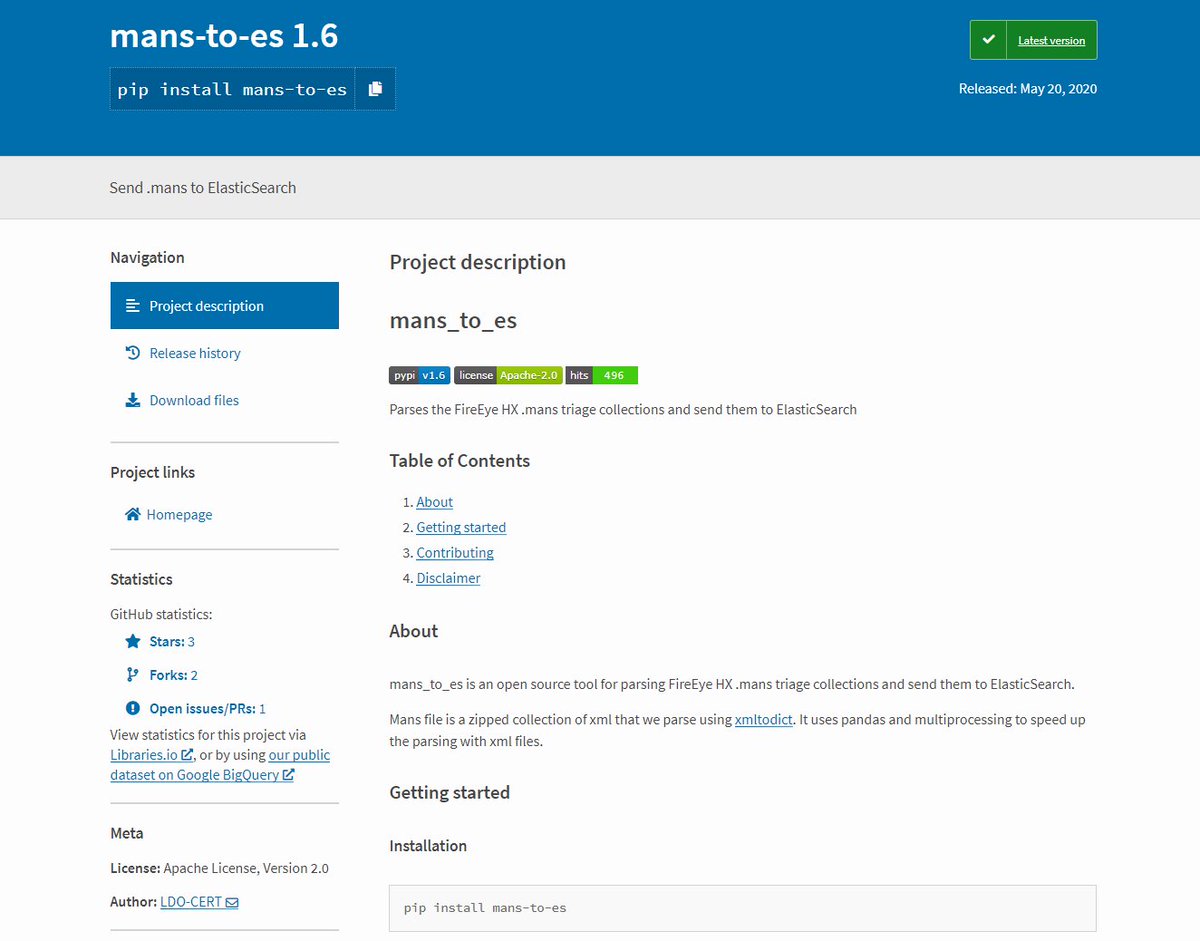This screenshot has width=1200, height=941.
Task: Open the Latest version button
Action: 1050,40
